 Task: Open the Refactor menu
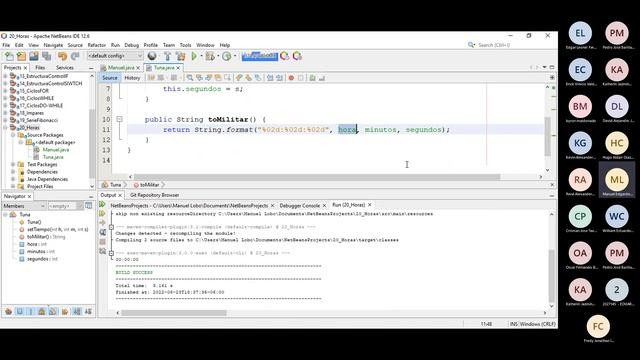coord(96,45)
